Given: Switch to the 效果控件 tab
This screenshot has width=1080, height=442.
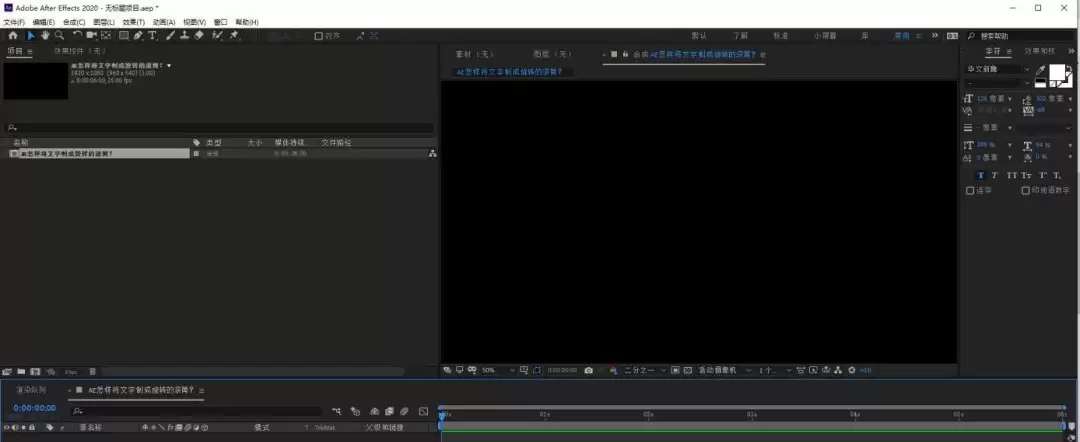Looking at the screenshot, I should click(81, 51).
